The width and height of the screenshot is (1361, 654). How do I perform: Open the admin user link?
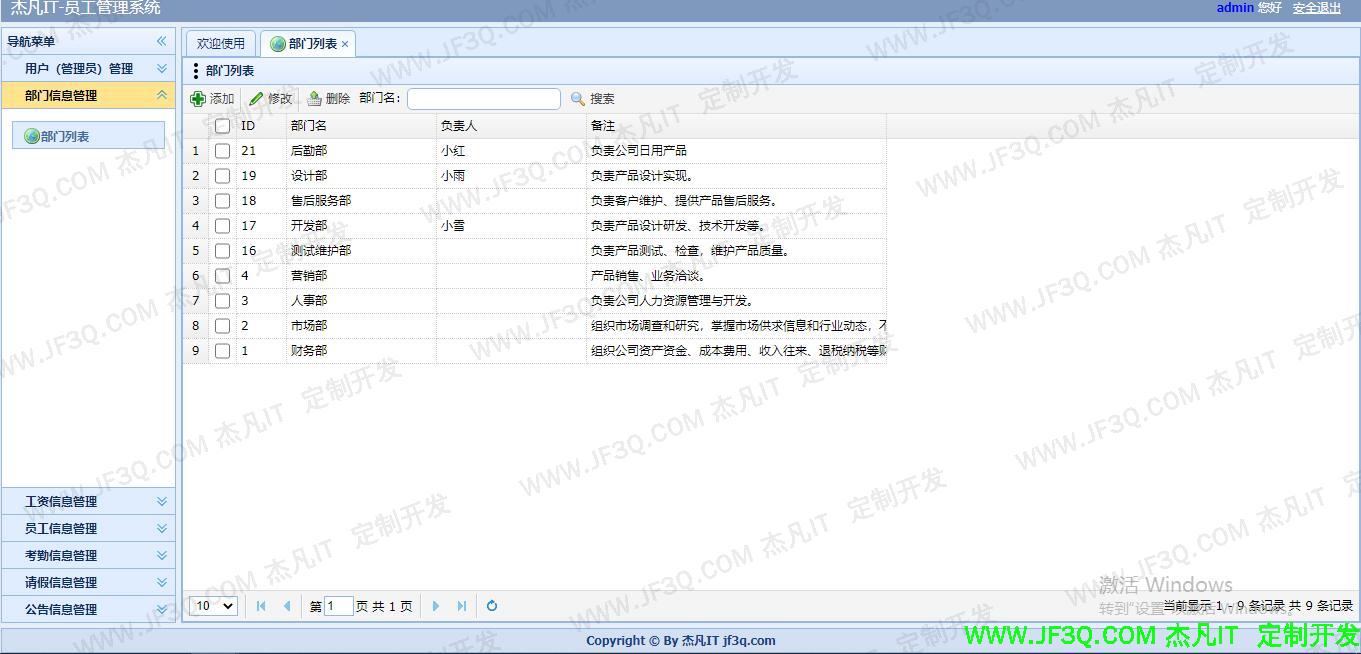click(1234, 8)
